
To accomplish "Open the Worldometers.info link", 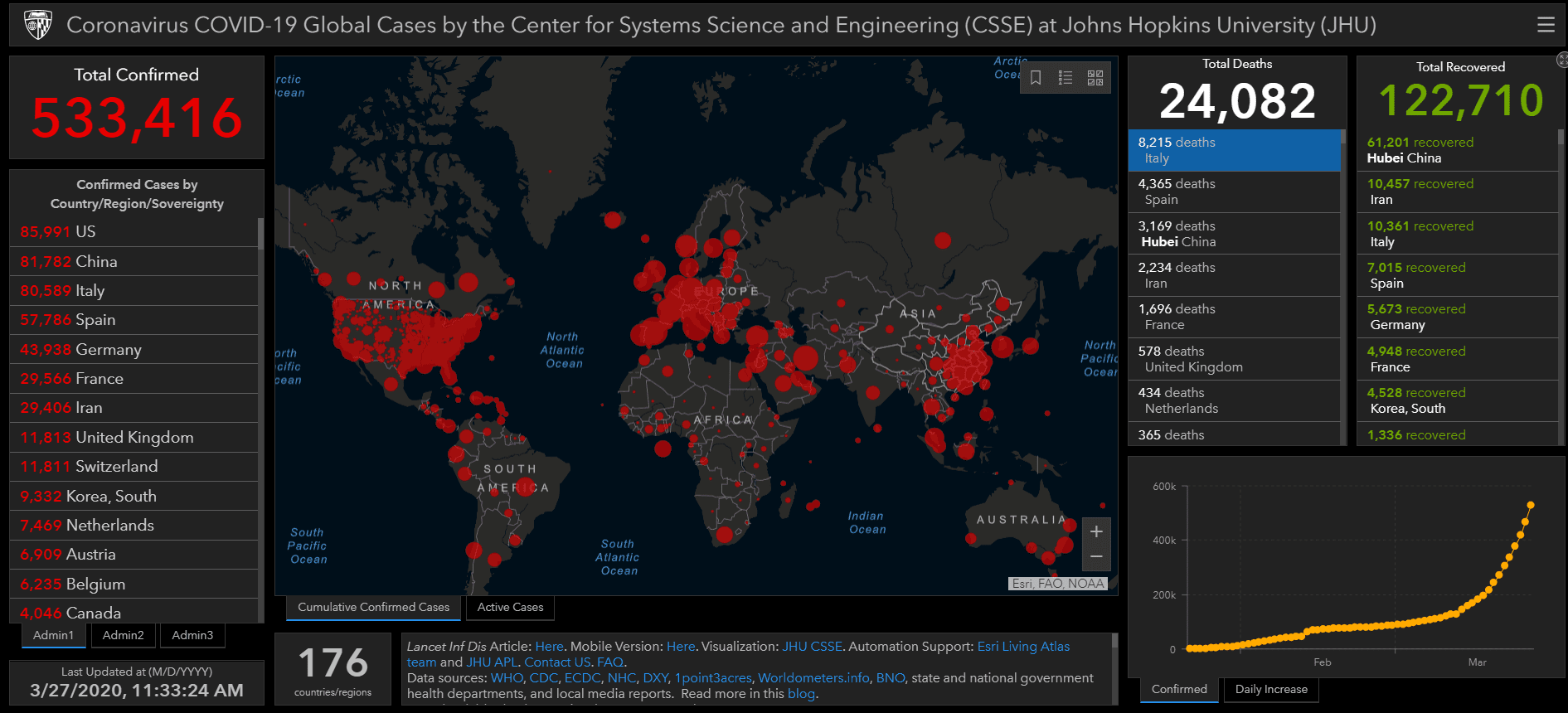I will coord(813,678).
